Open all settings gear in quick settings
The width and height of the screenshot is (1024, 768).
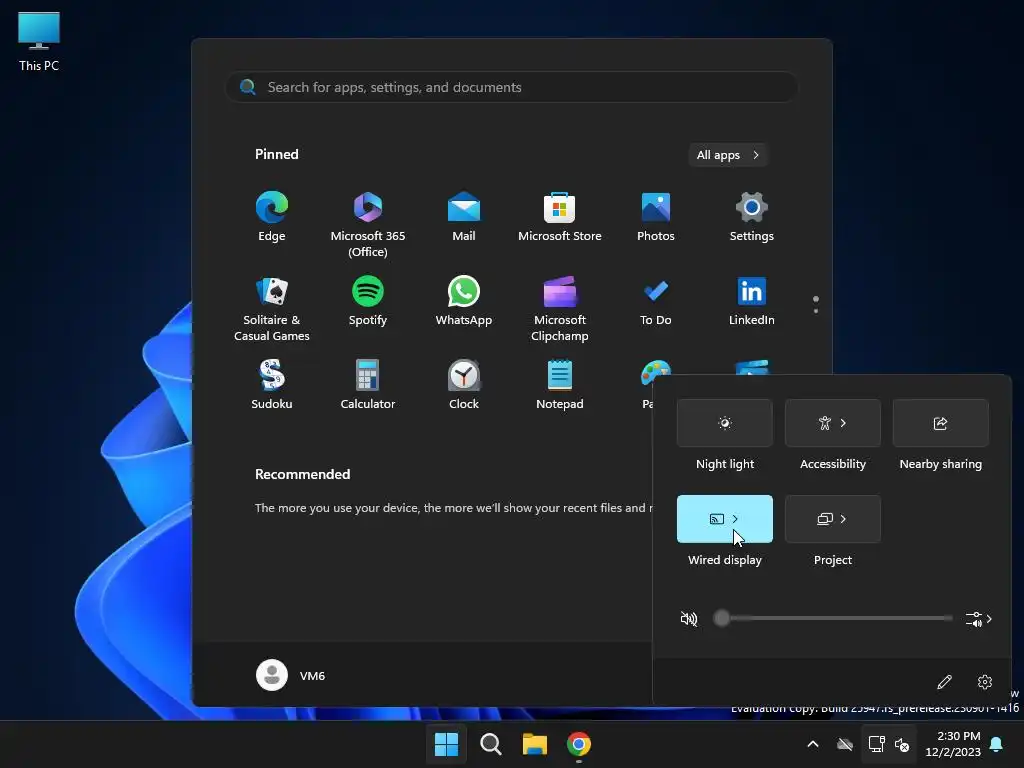(985, 682)
